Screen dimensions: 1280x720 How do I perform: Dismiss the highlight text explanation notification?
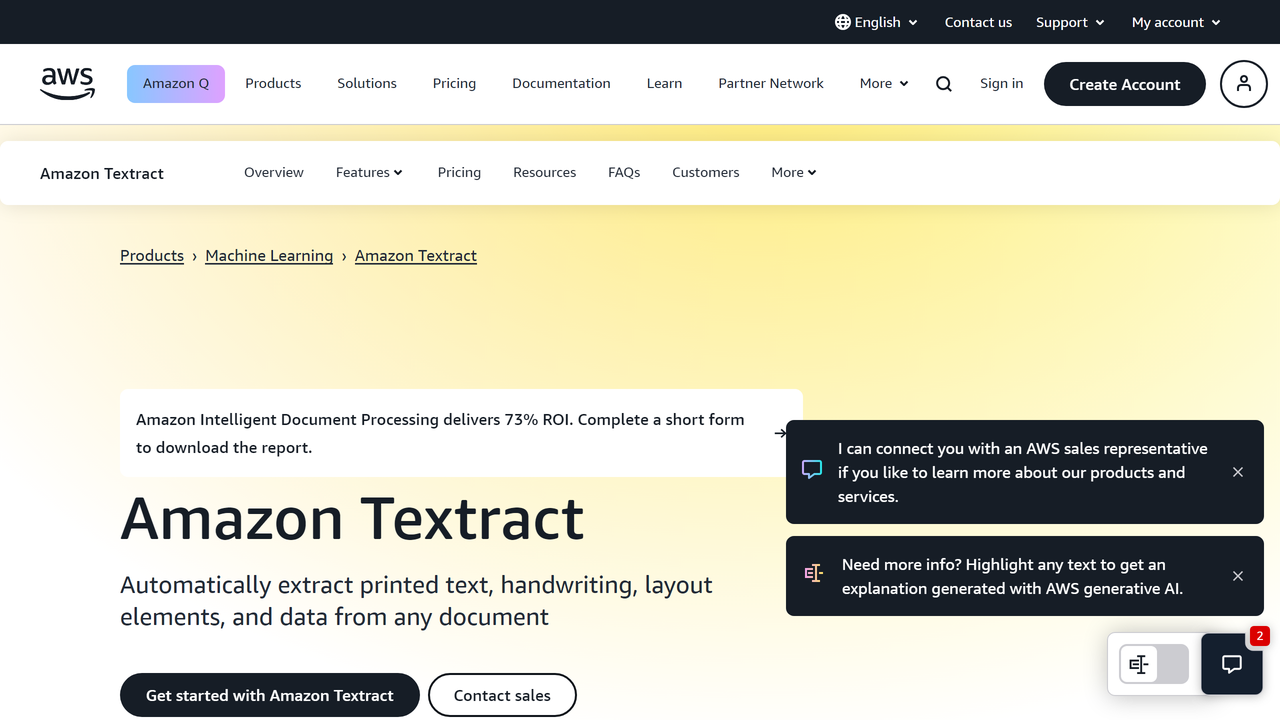[x=1238, y=576]
